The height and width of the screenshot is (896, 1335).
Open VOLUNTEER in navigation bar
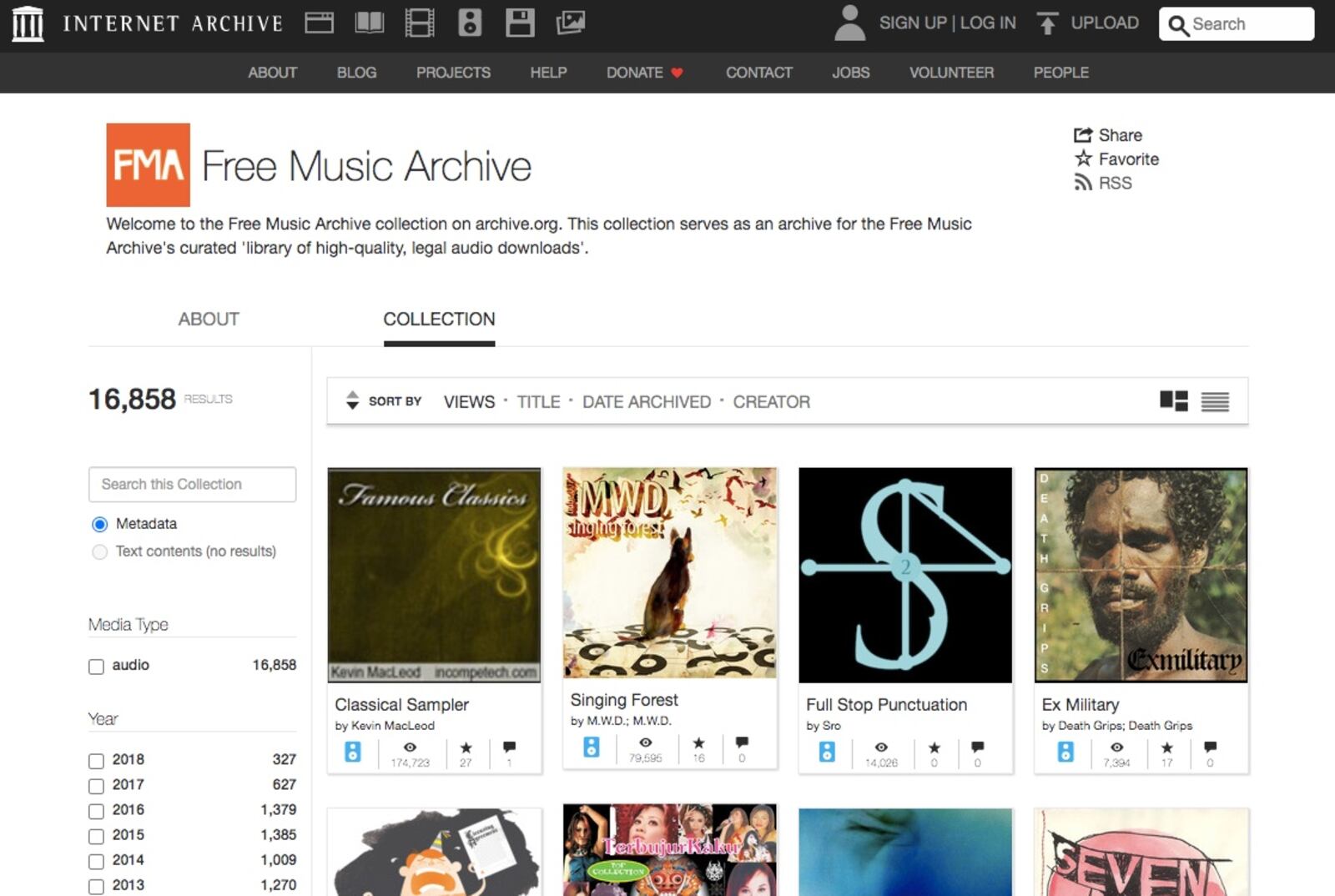(951, 73)
